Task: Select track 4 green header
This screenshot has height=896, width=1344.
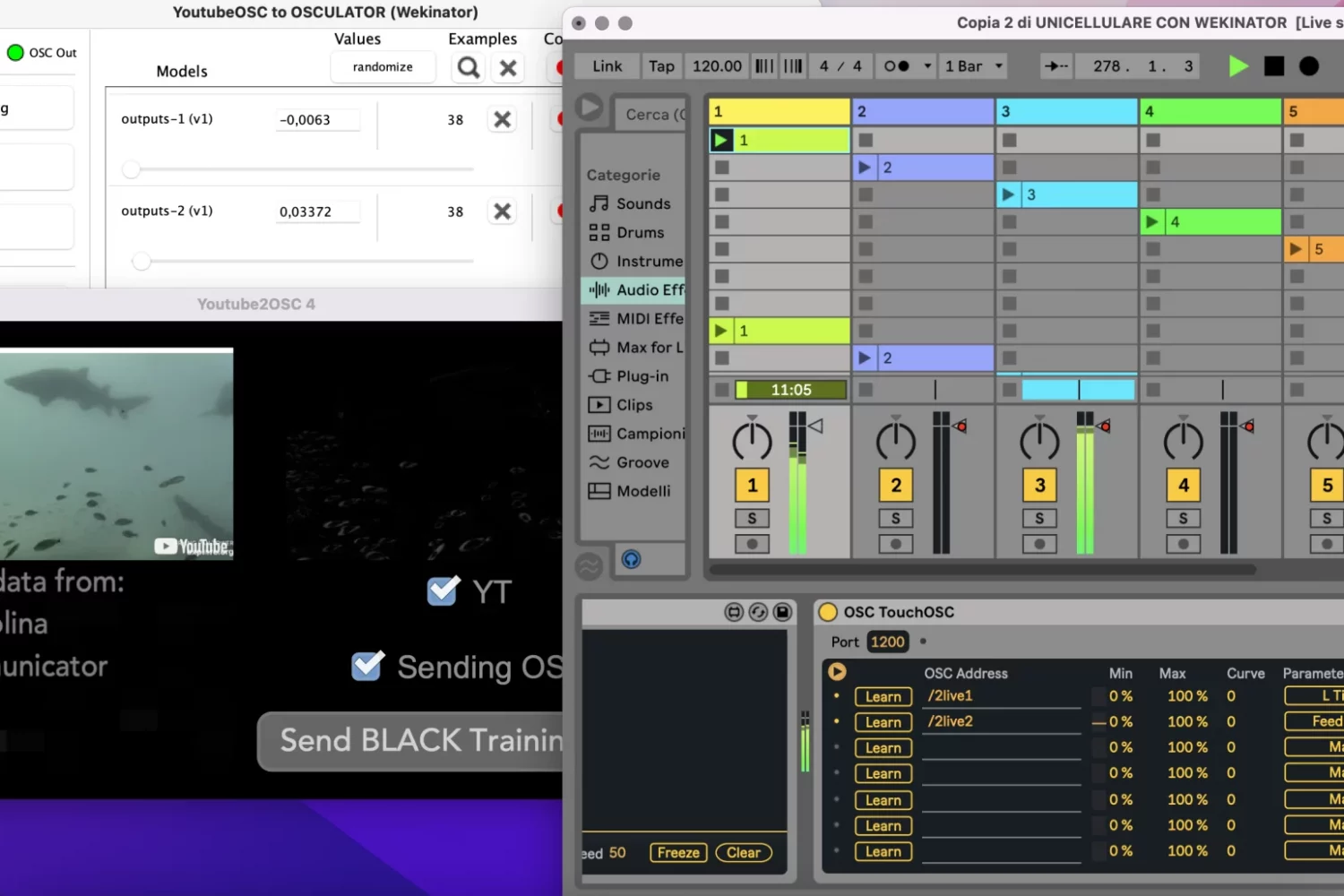Action: pyautogui.click(x=1210, y=112)
